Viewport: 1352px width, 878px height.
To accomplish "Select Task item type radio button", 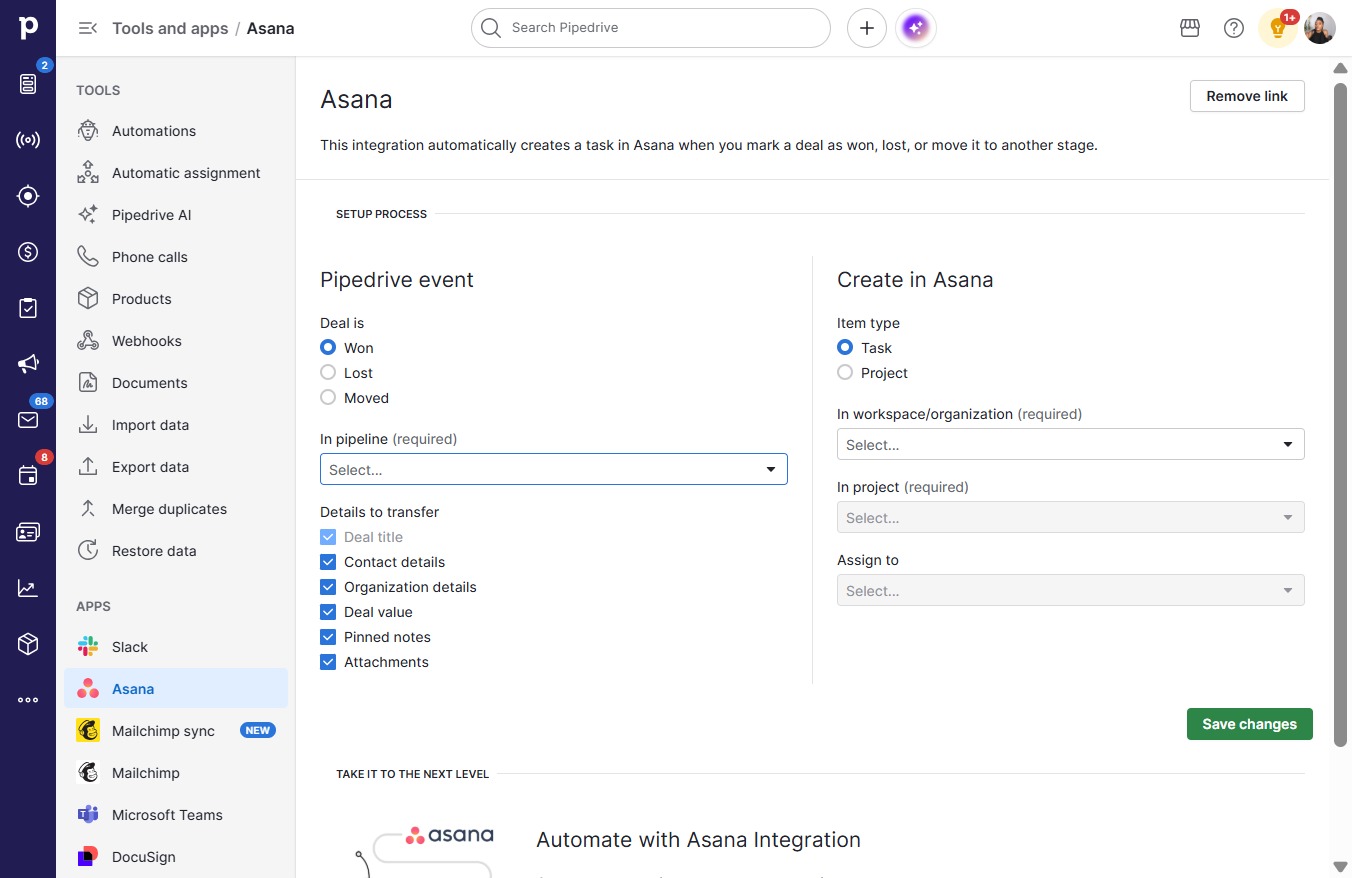I will [x=845, y=348].
